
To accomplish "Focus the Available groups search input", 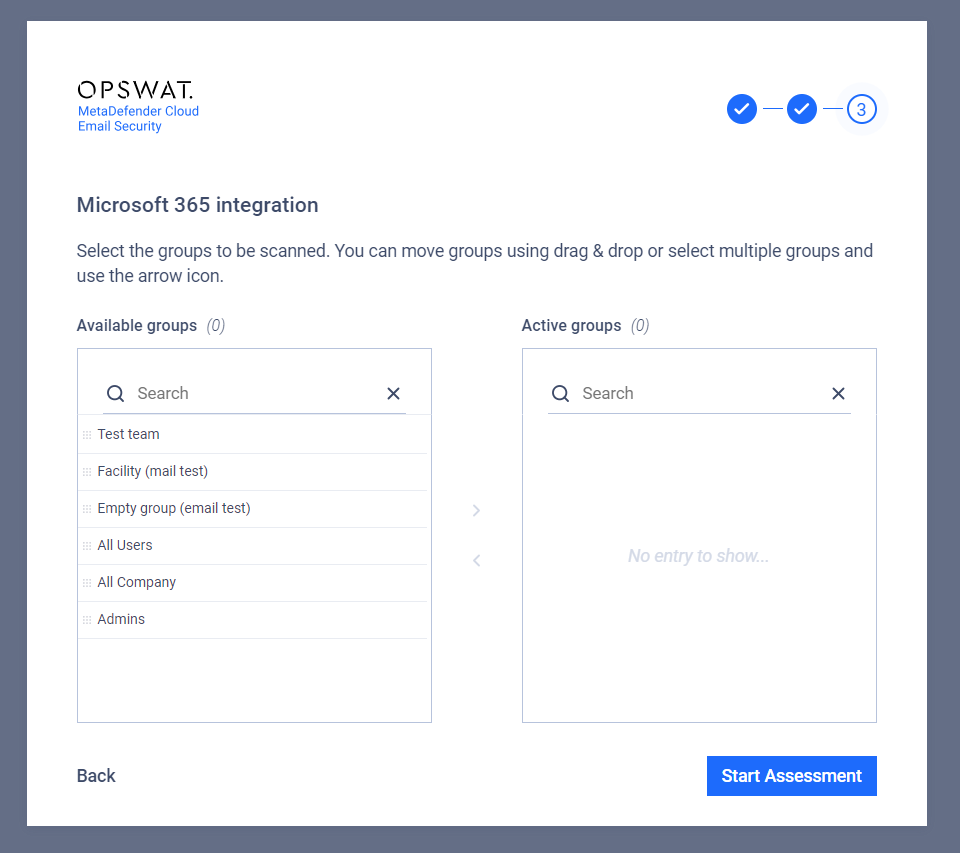I will click(254, 393).
